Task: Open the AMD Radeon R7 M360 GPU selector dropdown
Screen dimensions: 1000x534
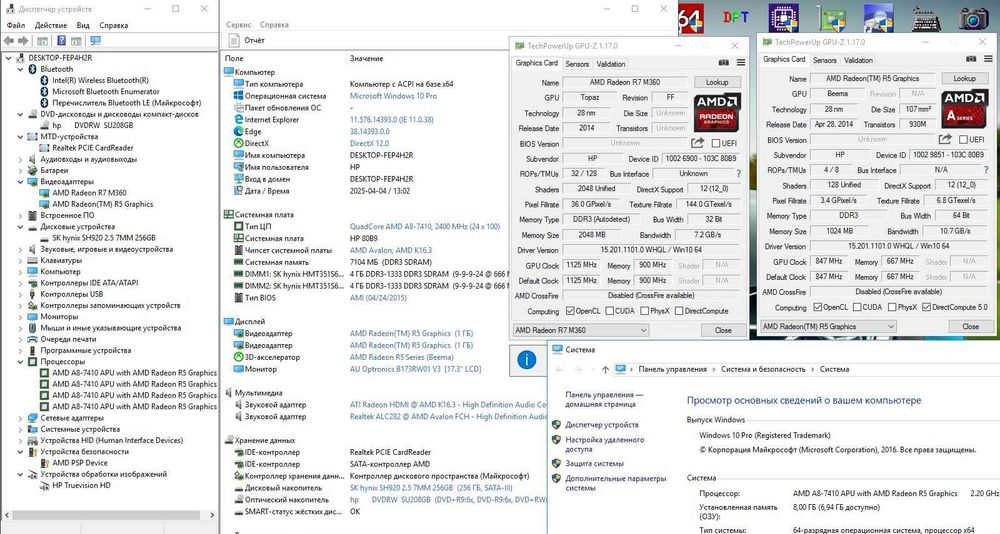Action: [x=581, y=330]
